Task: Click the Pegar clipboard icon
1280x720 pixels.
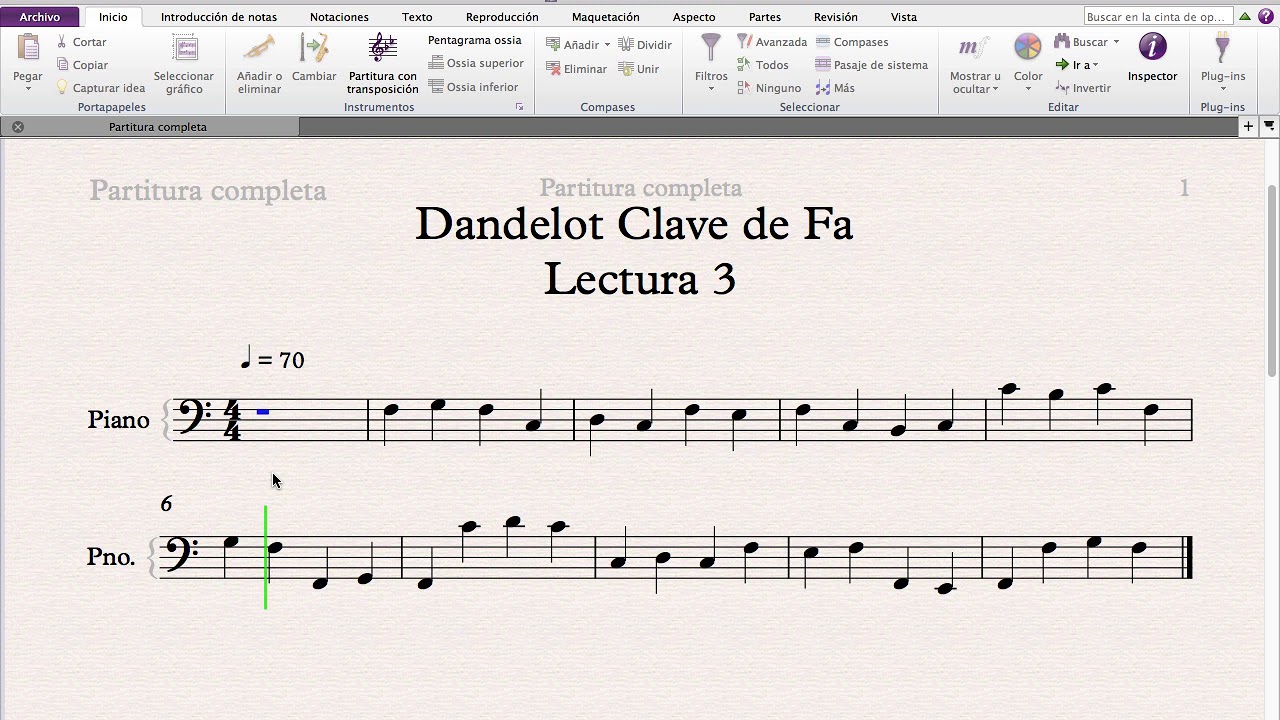Action: click(28, 49)
